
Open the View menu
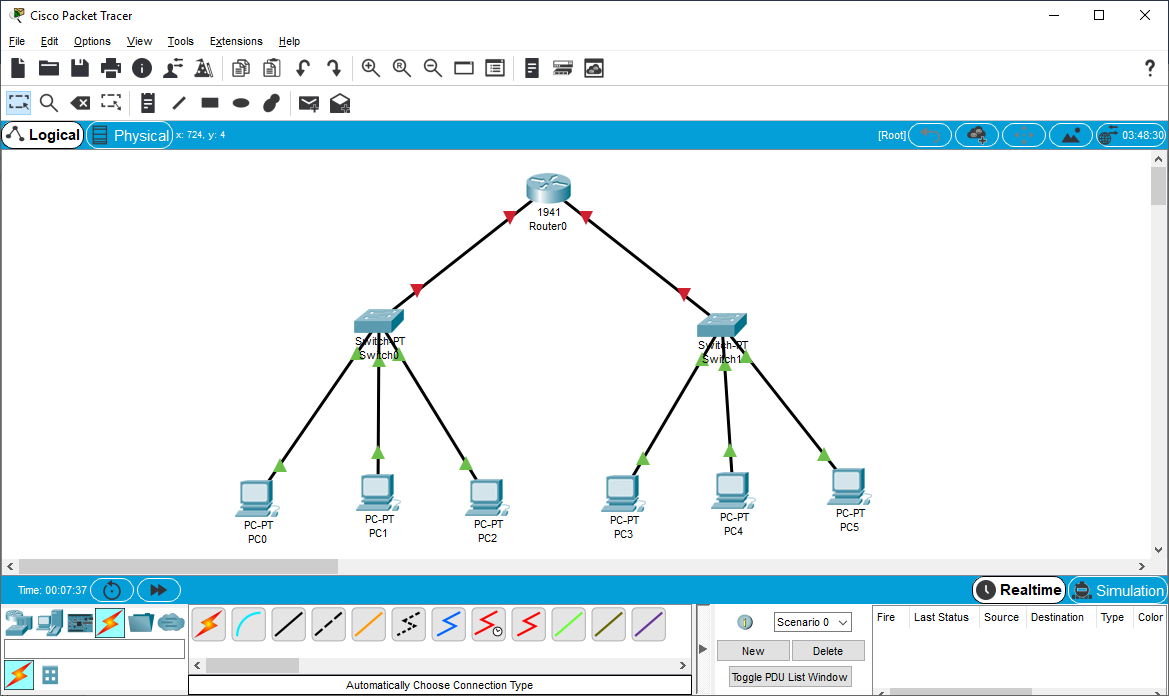(x=139, y=41)
